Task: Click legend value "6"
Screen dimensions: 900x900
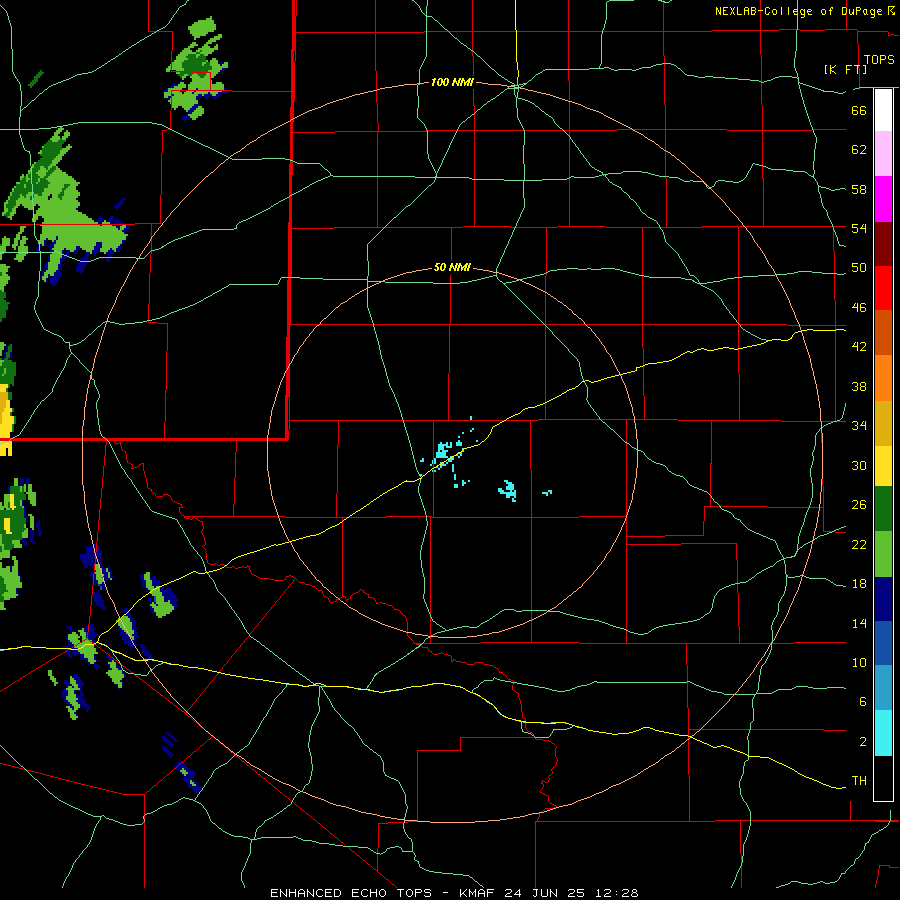Action: click(863, 702)
